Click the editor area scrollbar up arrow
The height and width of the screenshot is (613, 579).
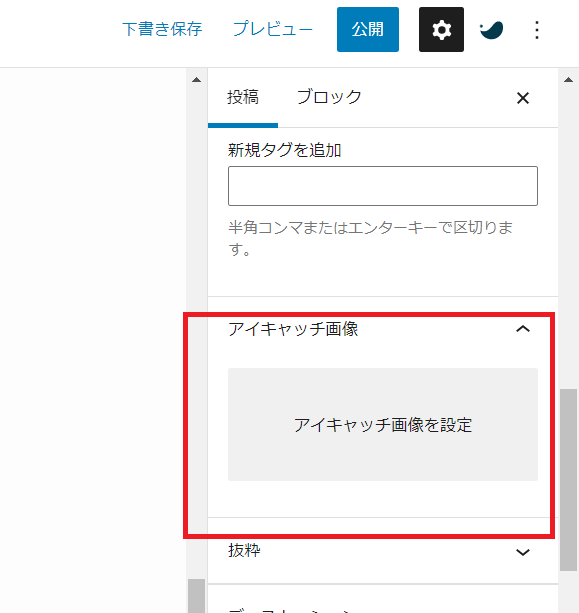point(197,80)
